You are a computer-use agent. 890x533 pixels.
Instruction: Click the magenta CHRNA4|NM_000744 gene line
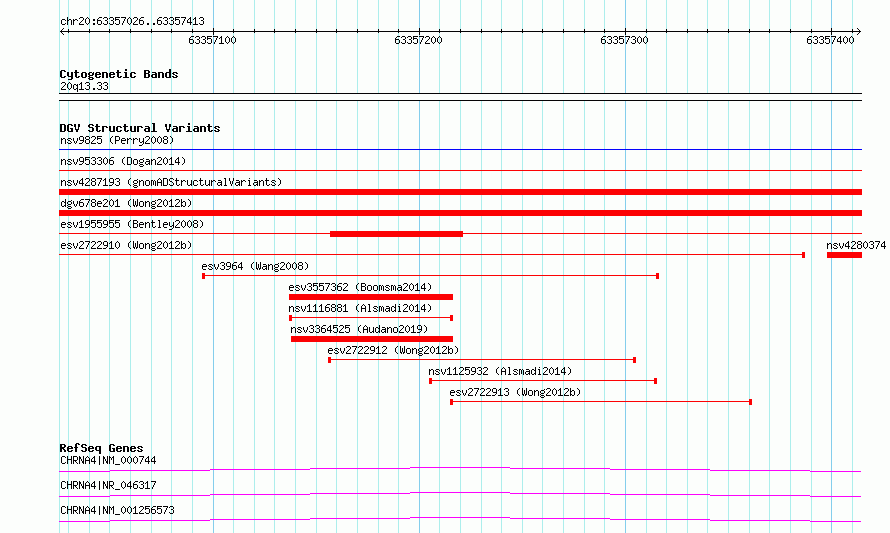(460, 469)
